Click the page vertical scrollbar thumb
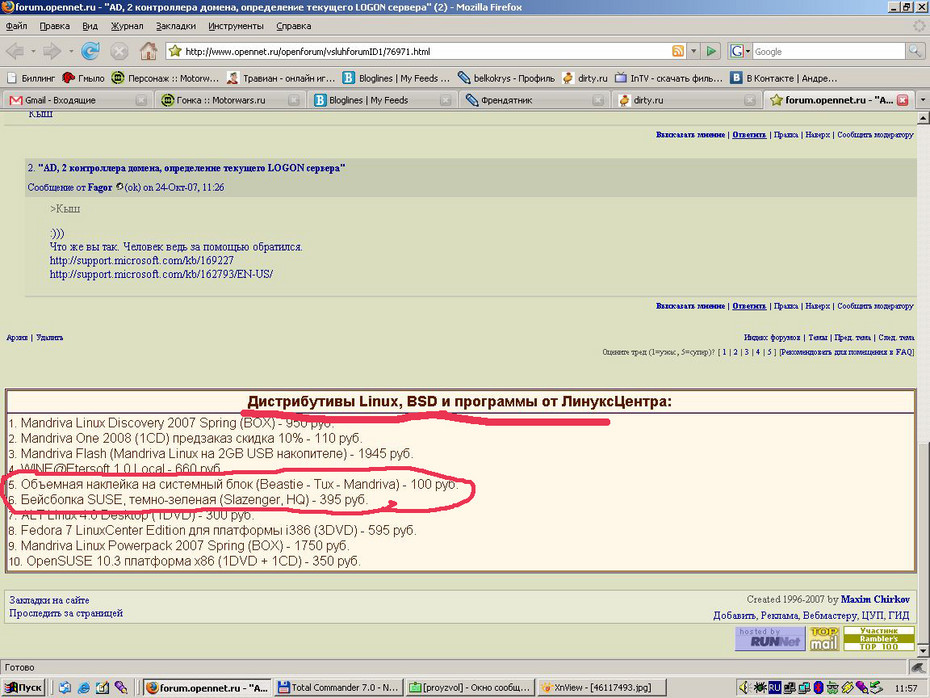 coord(923,541)
